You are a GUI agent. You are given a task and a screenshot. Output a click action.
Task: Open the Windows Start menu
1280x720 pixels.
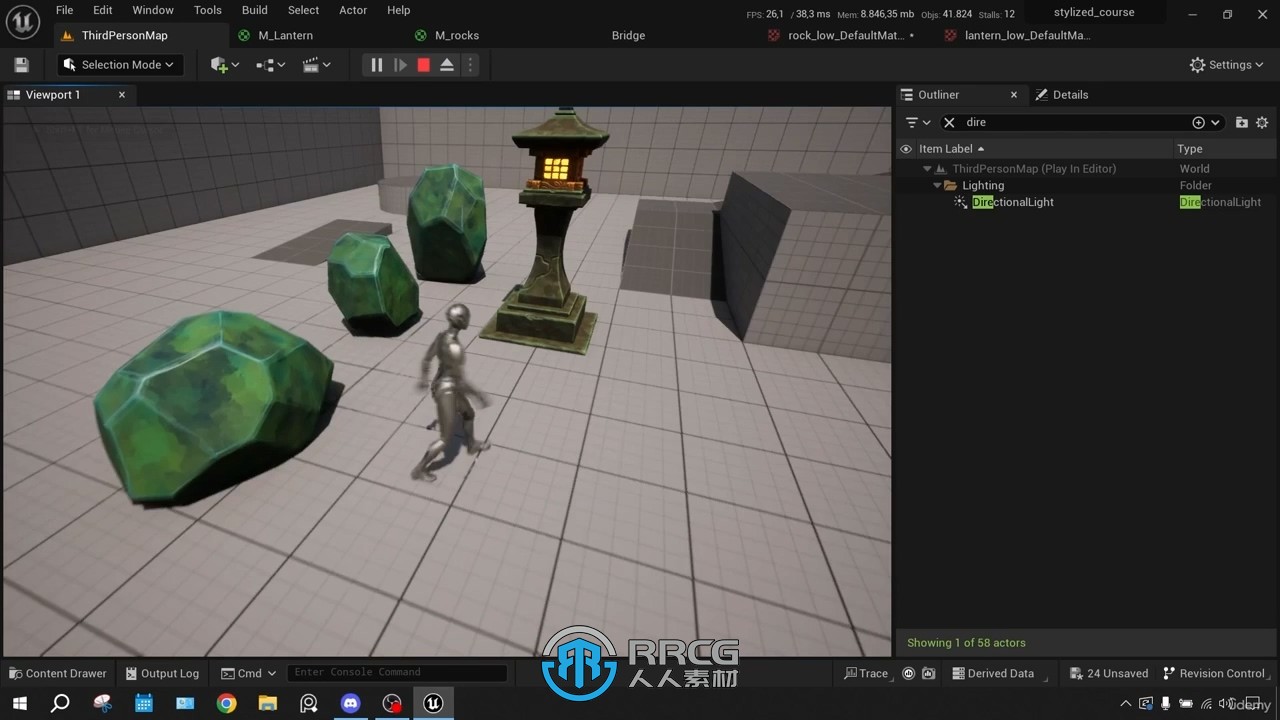(x=19, y=704)
